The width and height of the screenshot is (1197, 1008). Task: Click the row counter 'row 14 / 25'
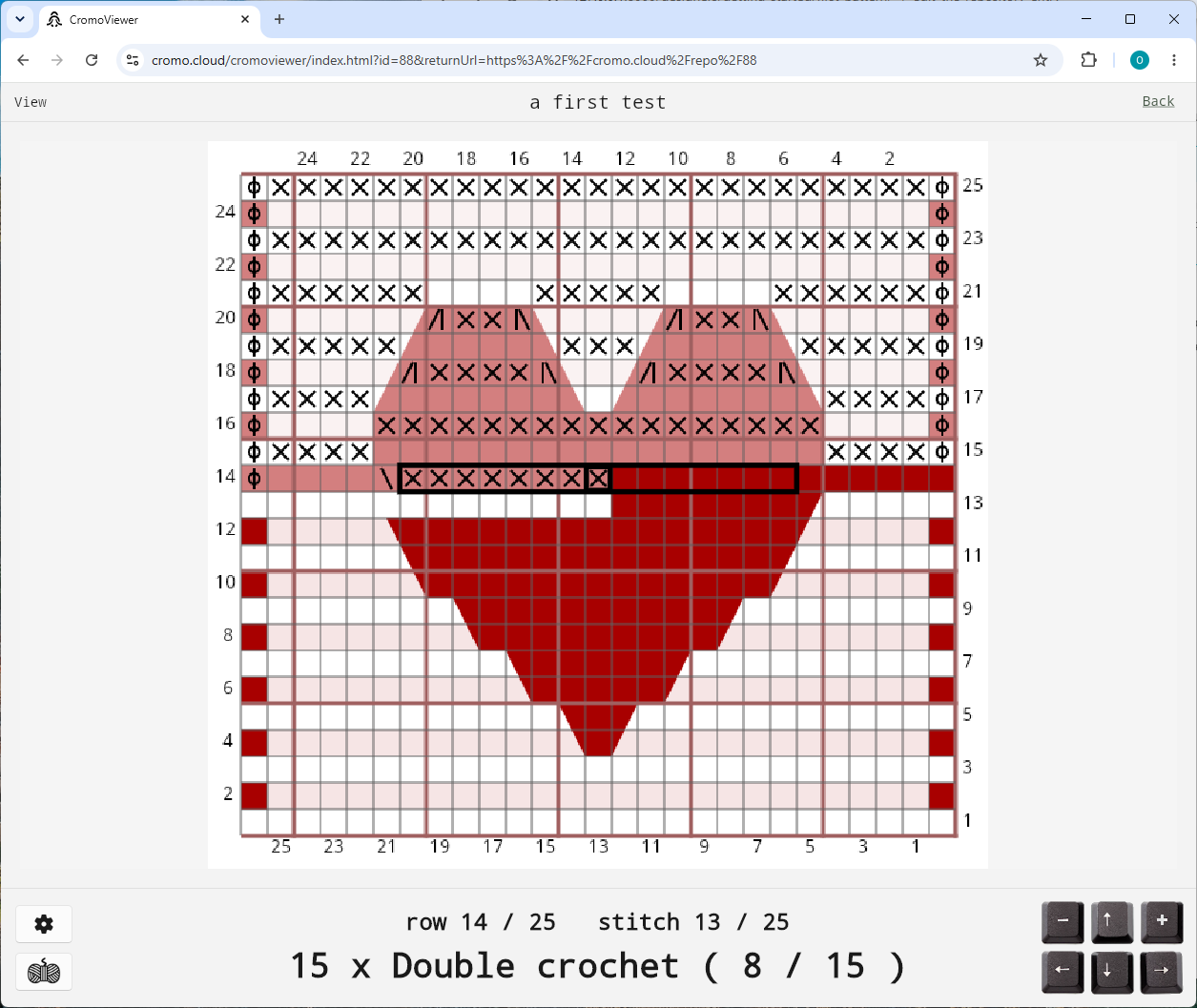481,922
